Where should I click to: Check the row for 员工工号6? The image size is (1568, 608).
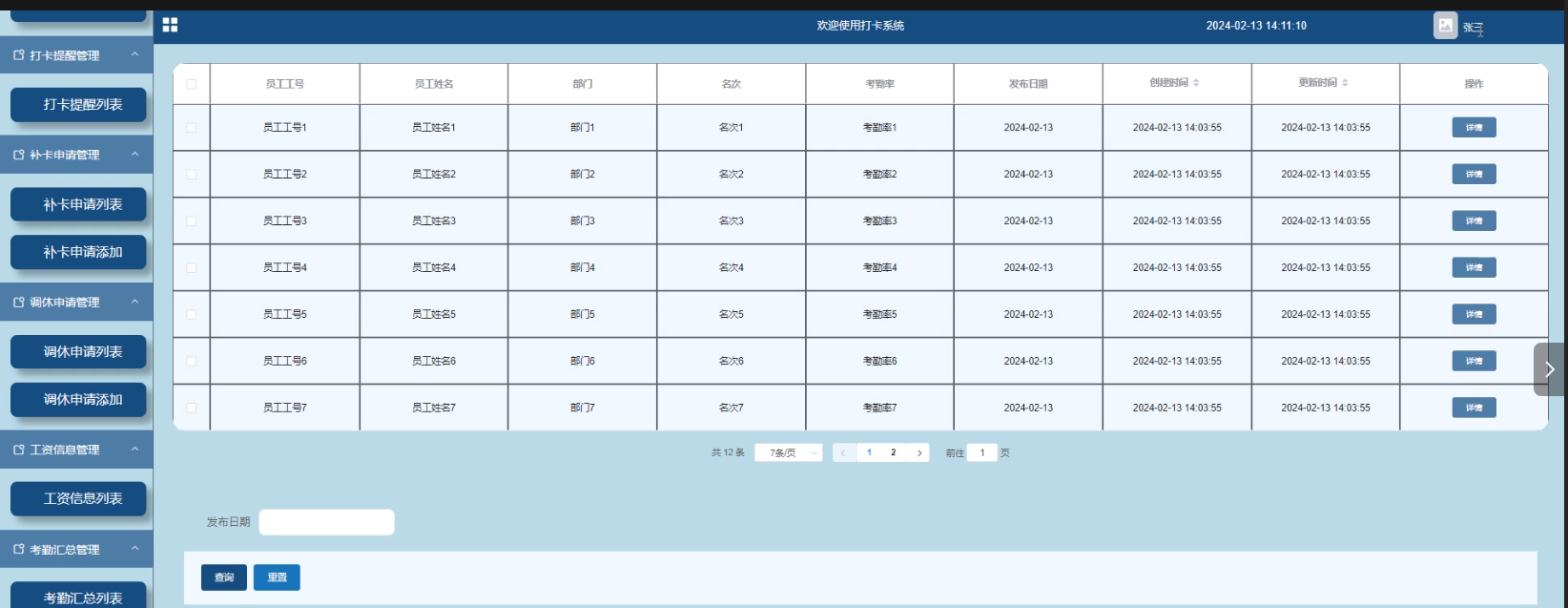pos(191,361)
